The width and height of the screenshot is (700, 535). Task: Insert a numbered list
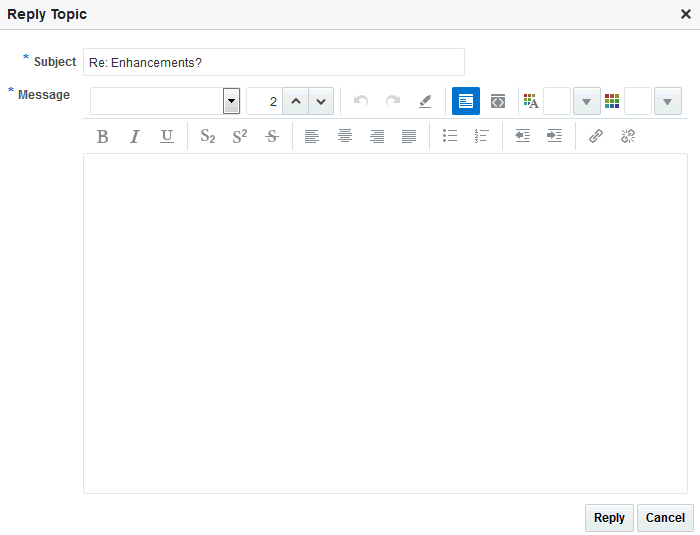[x=482, y=136]
